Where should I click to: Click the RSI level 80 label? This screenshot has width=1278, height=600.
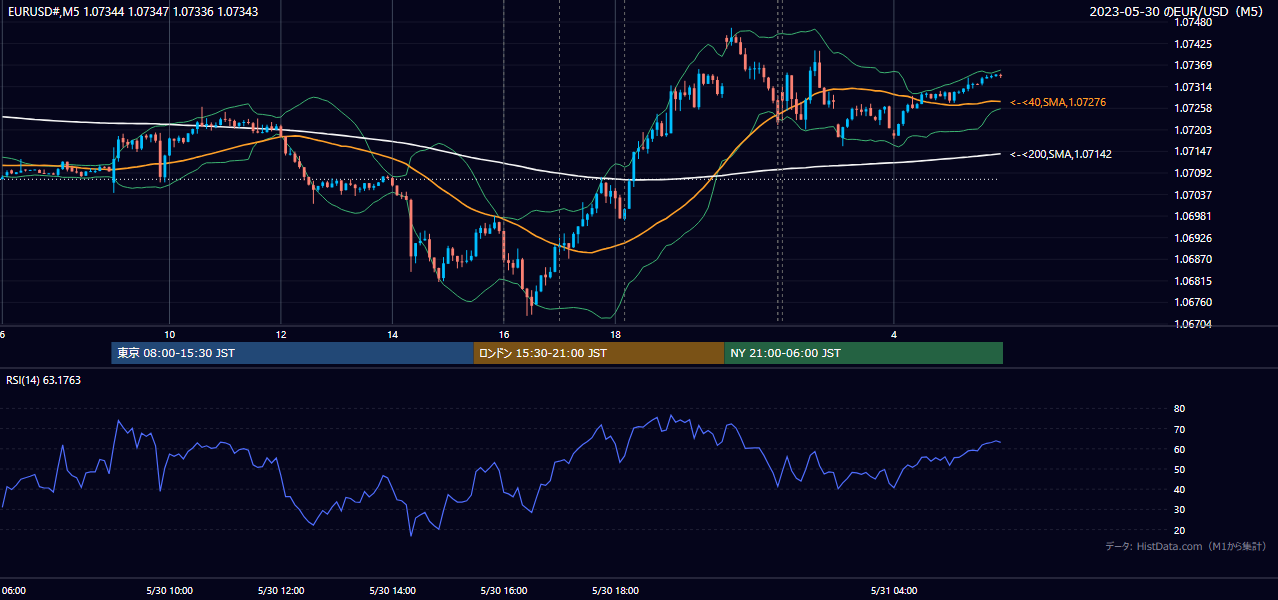[x=1179, y=409]
